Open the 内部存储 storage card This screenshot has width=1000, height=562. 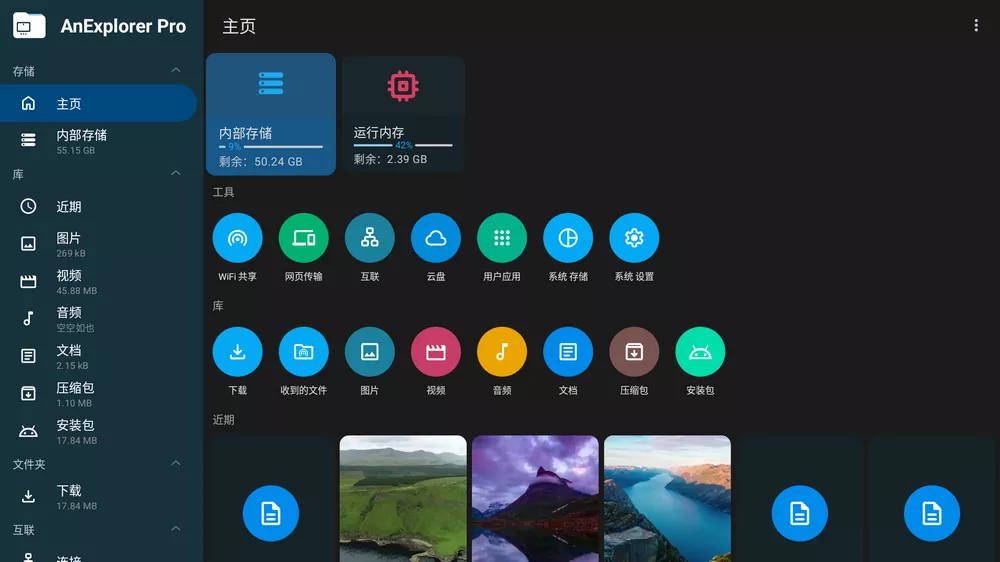click(271, 114)
